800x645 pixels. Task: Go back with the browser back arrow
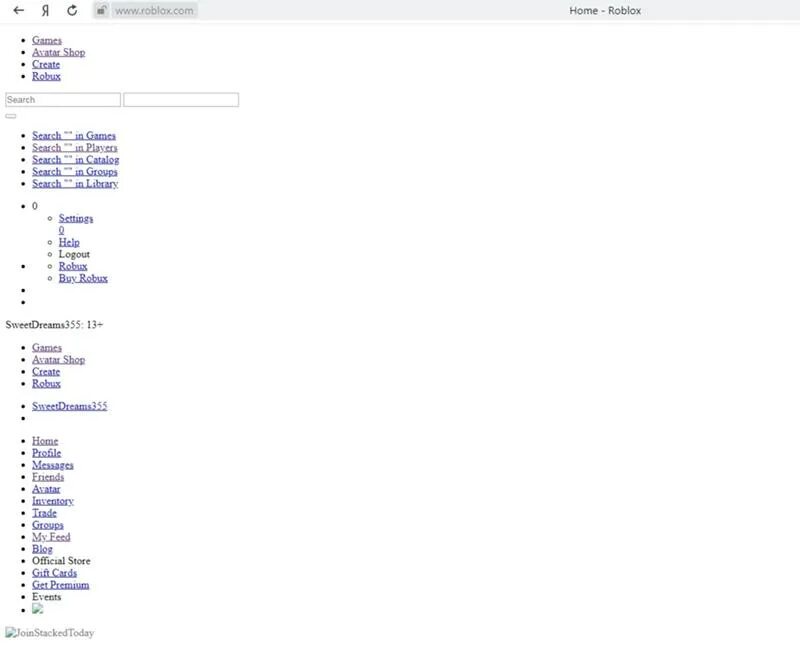(18, 10)
